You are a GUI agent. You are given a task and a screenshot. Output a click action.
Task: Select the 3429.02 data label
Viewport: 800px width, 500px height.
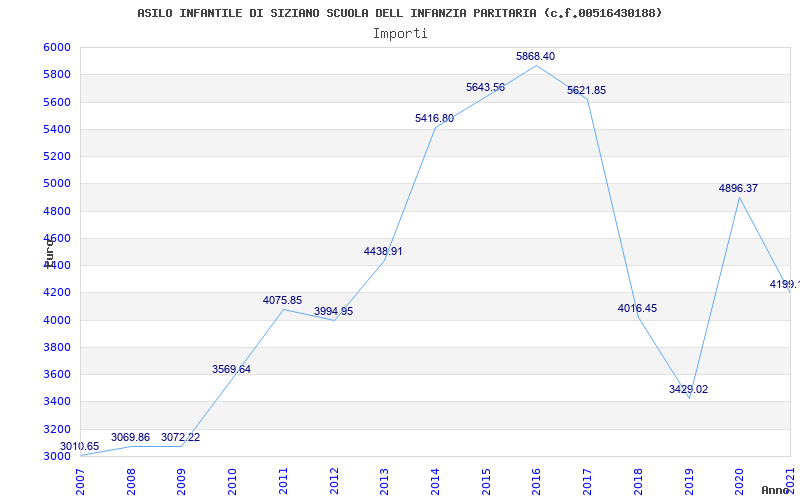[689, 389]
